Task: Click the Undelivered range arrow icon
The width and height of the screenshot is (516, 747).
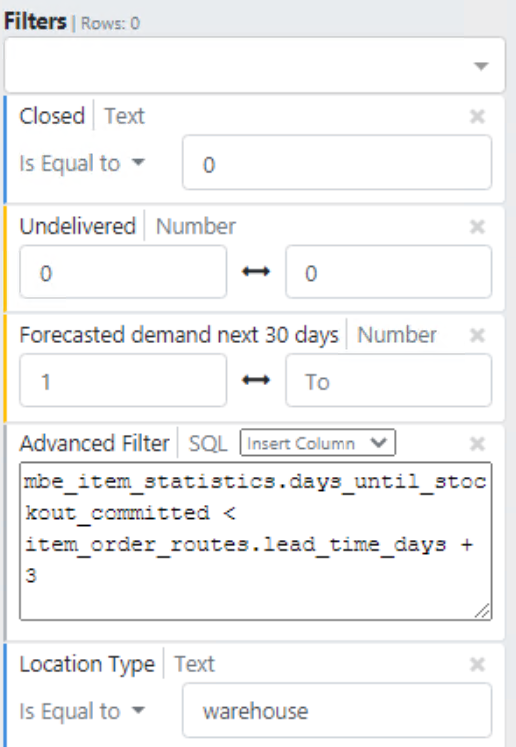Action: pyautogui.click(x=256, y=272)
